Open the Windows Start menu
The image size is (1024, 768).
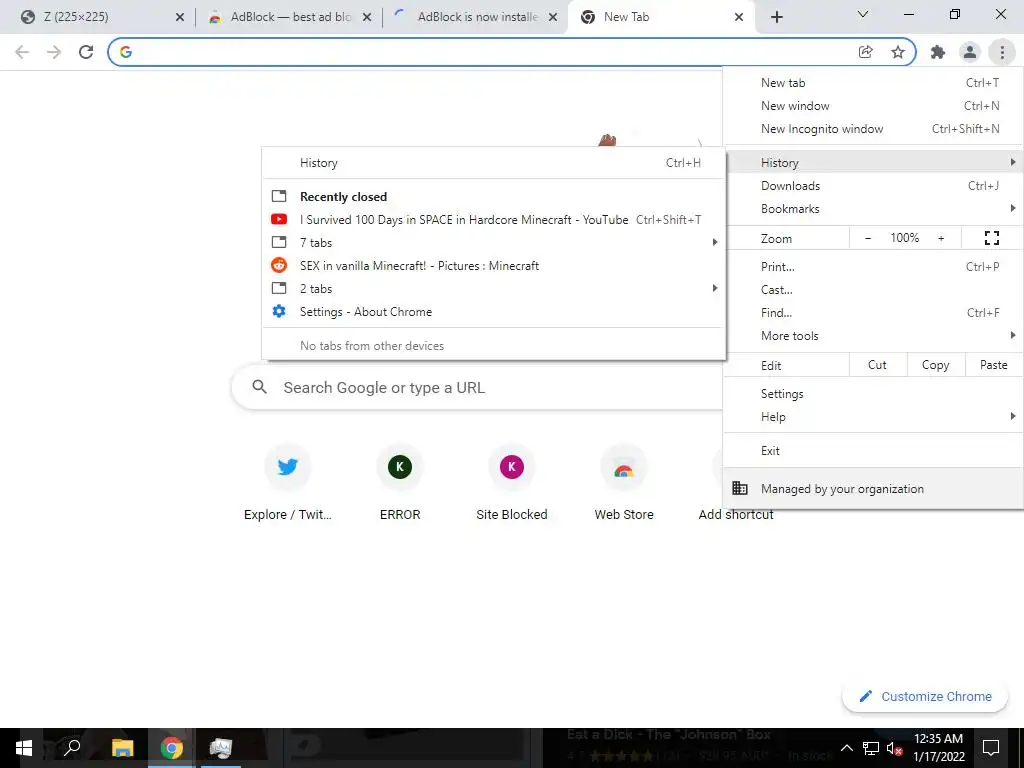pyautogui.click(x=24, y=748)
